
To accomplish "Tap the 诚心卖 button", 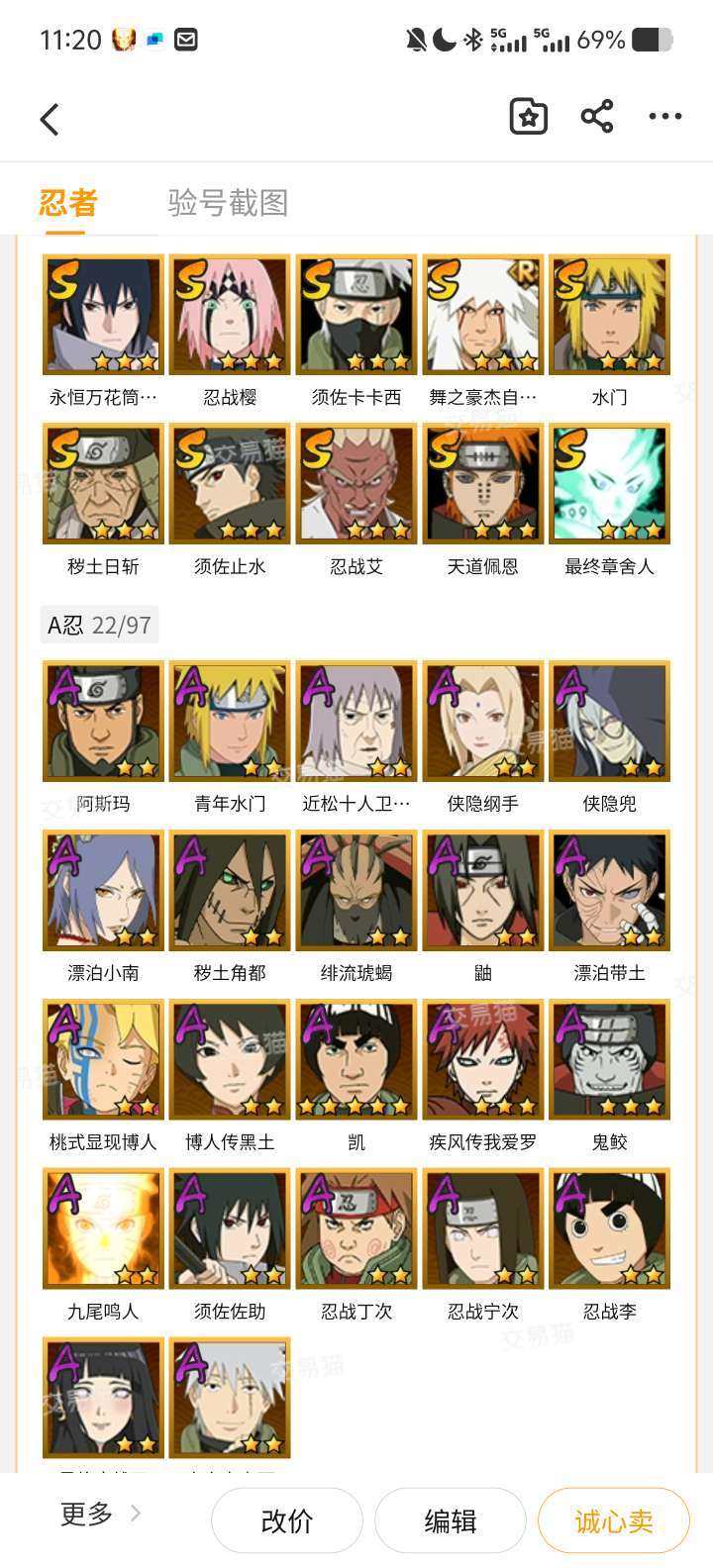I will coord(614,1520).
